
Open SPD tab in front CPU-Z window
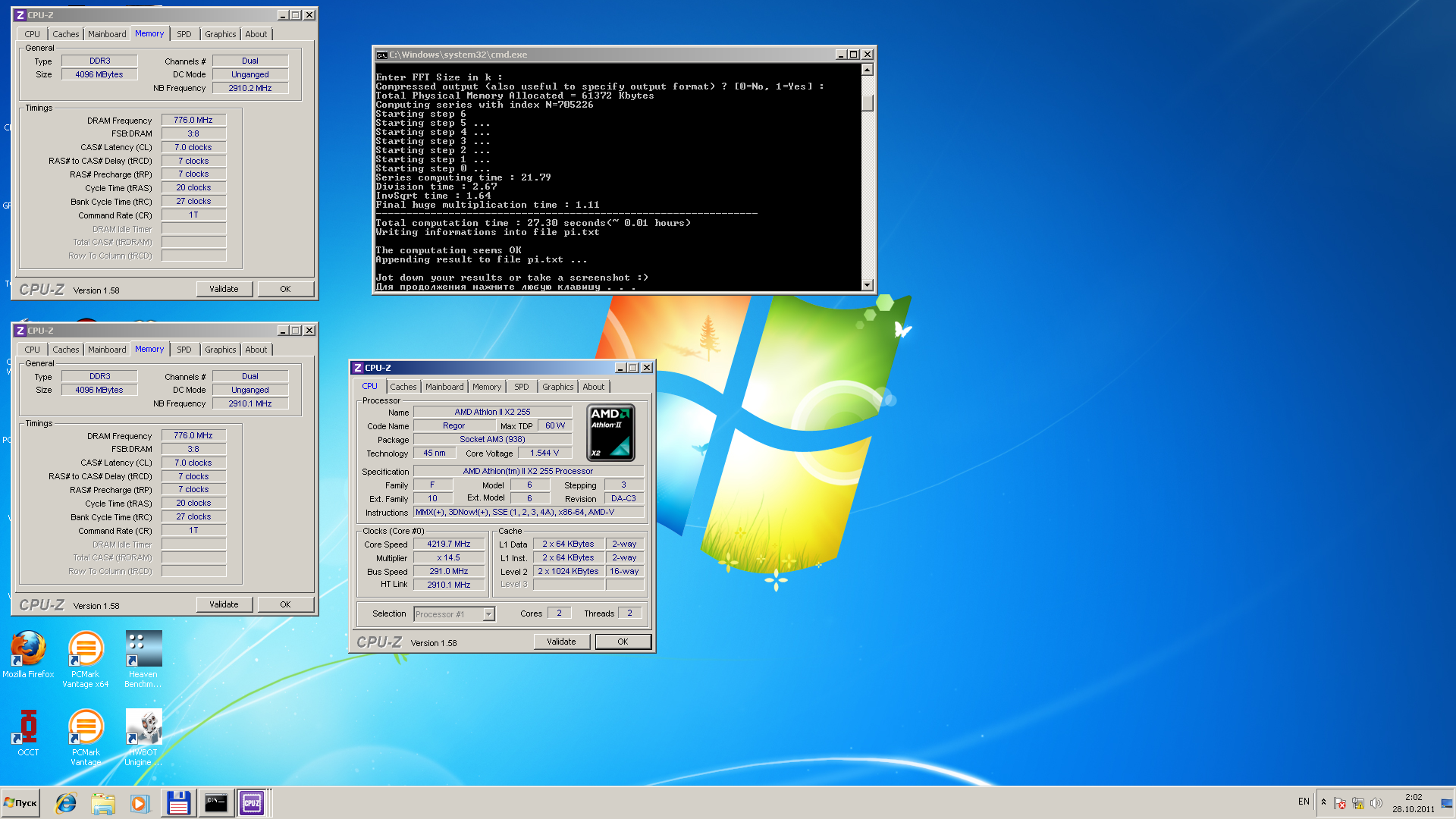(x=522, y=387)
